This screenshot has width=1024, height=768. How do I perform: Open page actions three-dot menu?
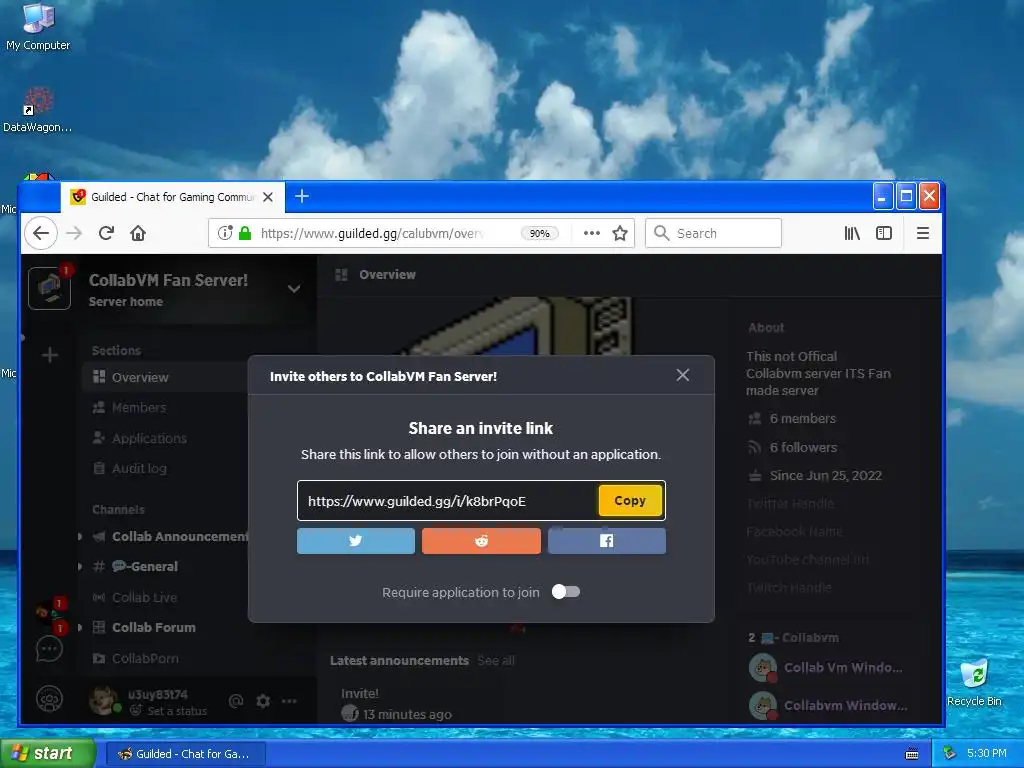592,233
